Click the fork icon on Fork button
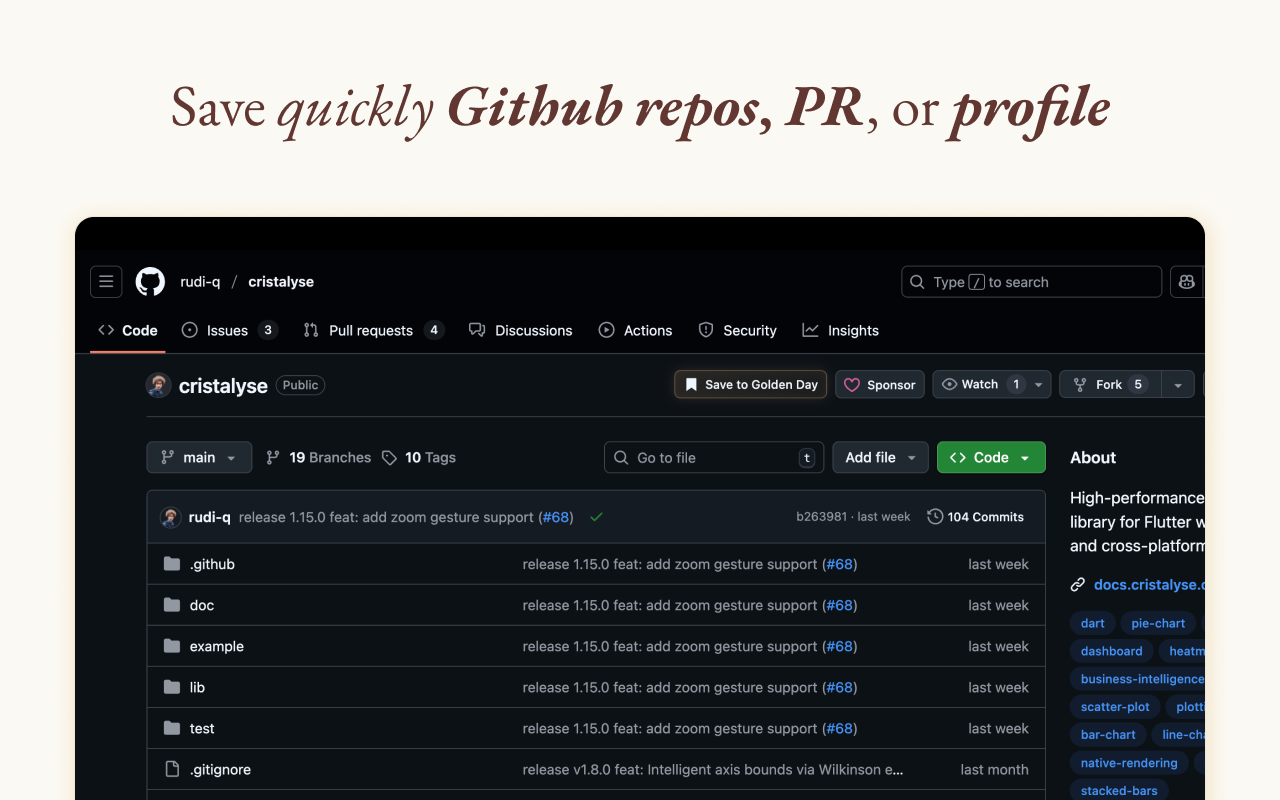Viewport: 1280px width, 800px height. (1080, 384)
